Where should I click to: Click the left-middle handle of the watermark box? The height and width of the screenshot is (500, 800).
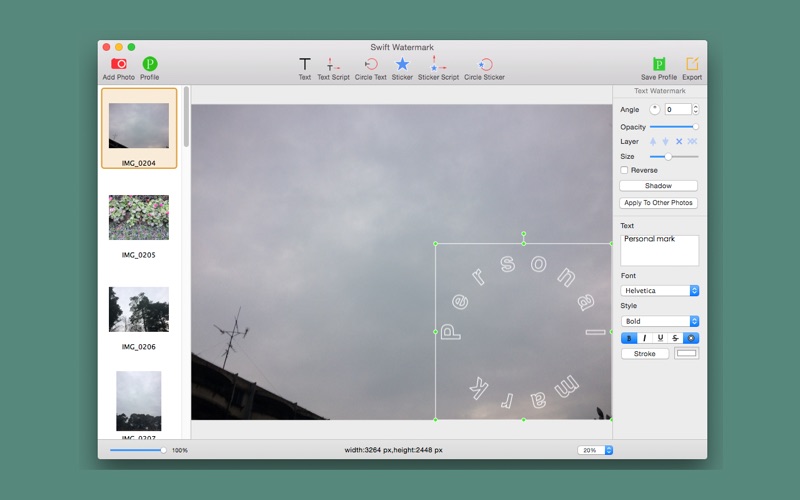(x=435, y=332)
